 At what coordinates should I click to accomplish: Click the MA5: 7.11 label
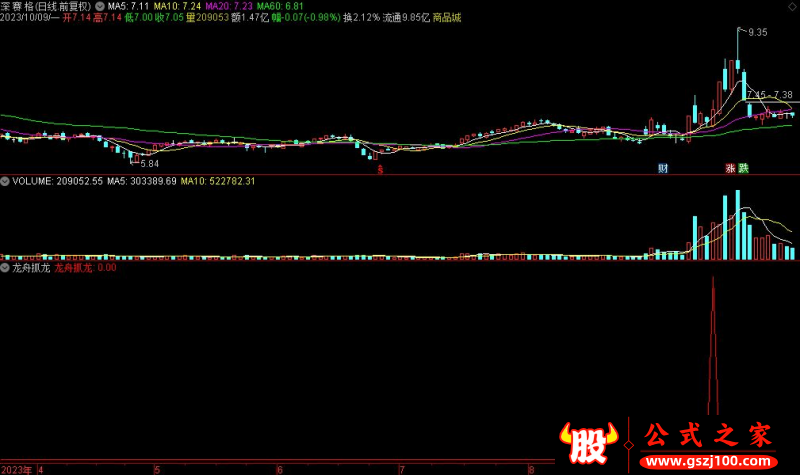click(x=128, y=7)
